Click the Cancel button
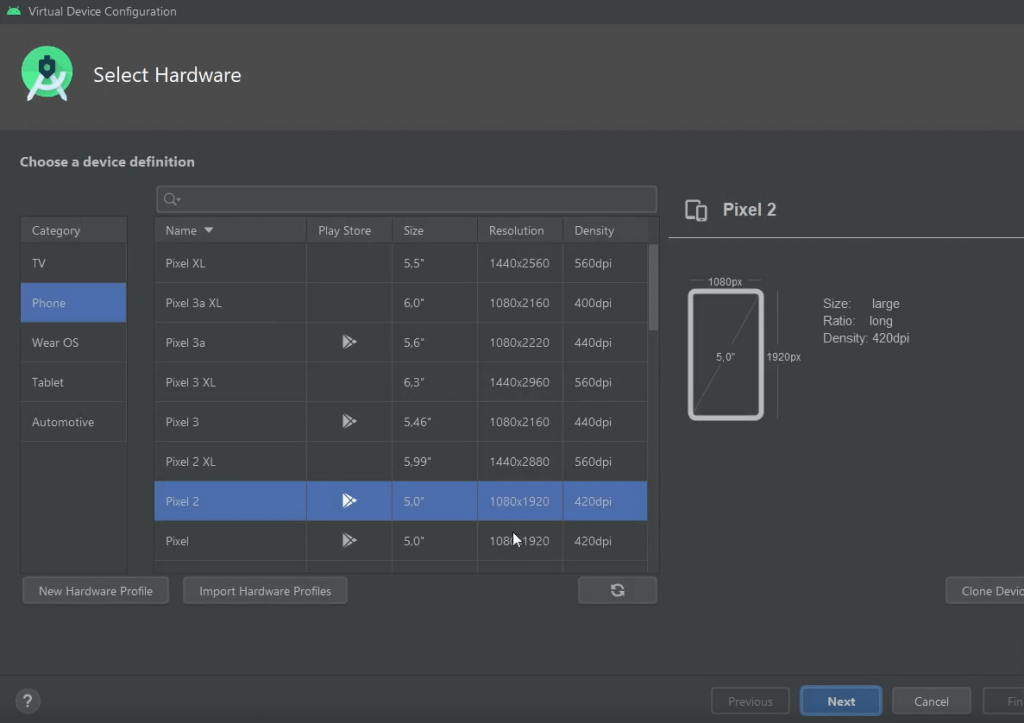This screenshot has width=1024, height=723. pyautogui.click(x=931, y=701)
